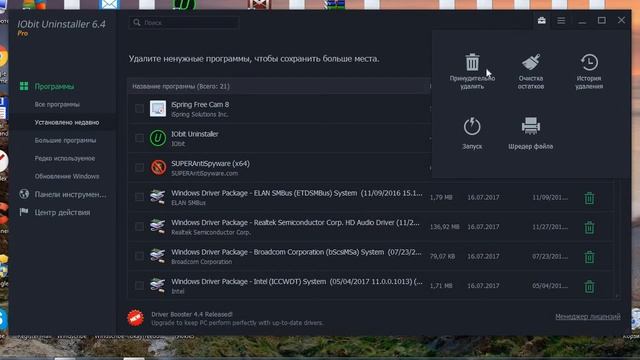Image resolution: width=640 pixels, height=360 pixels.
Task: Delete the Broadcom bScsMSa driver via trash icon
Action: [589, 257]
